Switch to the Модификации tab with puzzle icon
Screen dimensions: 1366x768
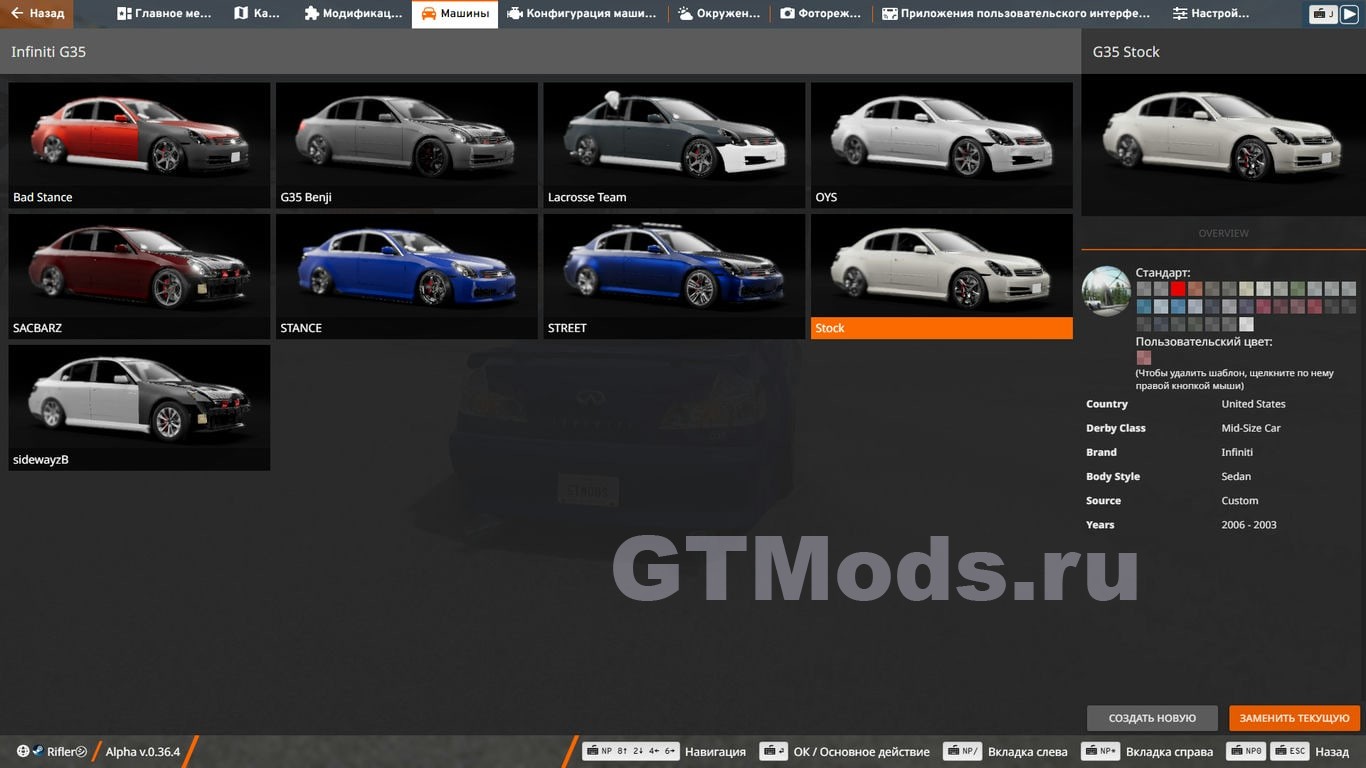[352, 14]
